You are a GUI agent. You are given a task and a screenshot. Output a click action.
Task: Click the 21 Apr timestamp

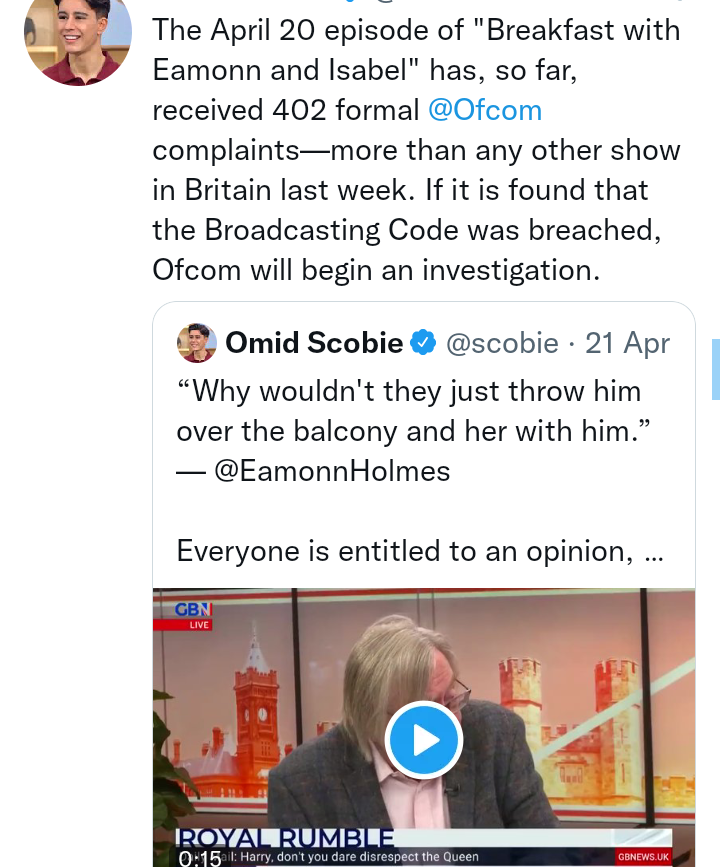627,343
